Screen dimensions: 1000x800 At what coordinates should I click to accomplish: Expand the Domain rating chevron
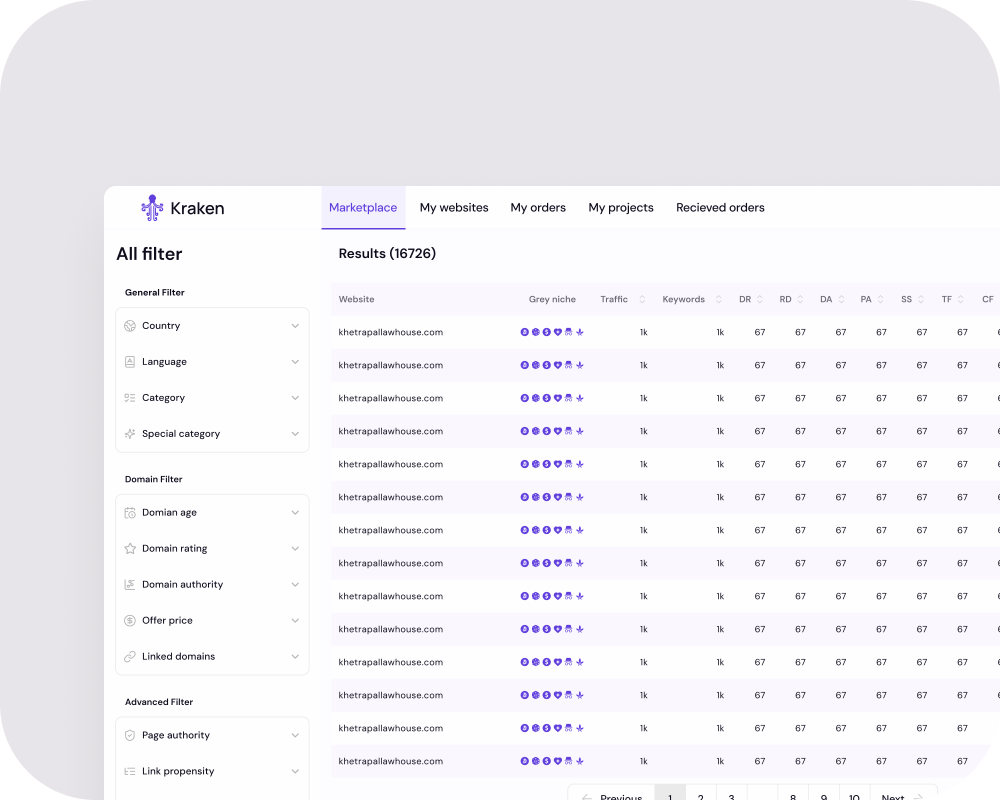click(295, 549)
